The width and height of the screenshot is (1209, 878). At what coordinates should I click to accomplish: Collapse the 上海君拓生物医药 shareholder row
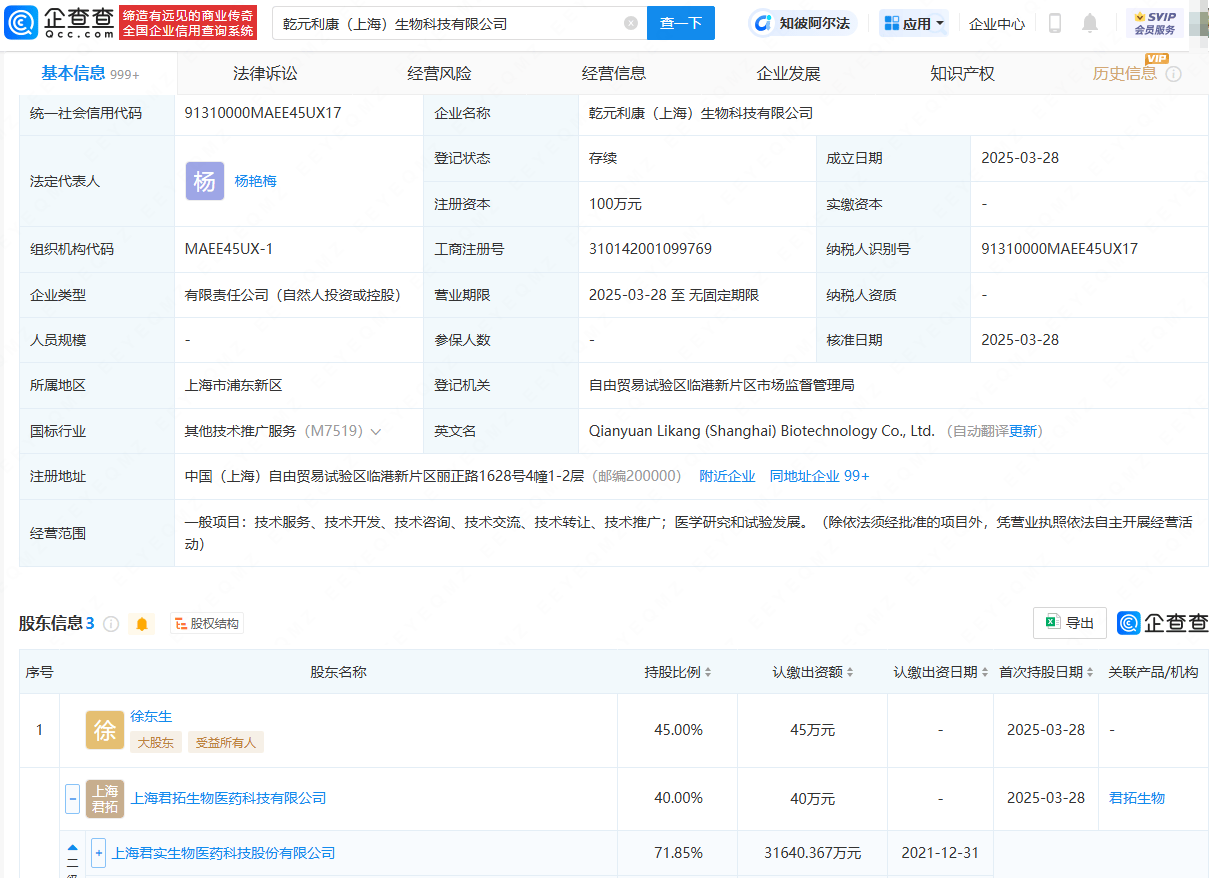coord(72,799)
